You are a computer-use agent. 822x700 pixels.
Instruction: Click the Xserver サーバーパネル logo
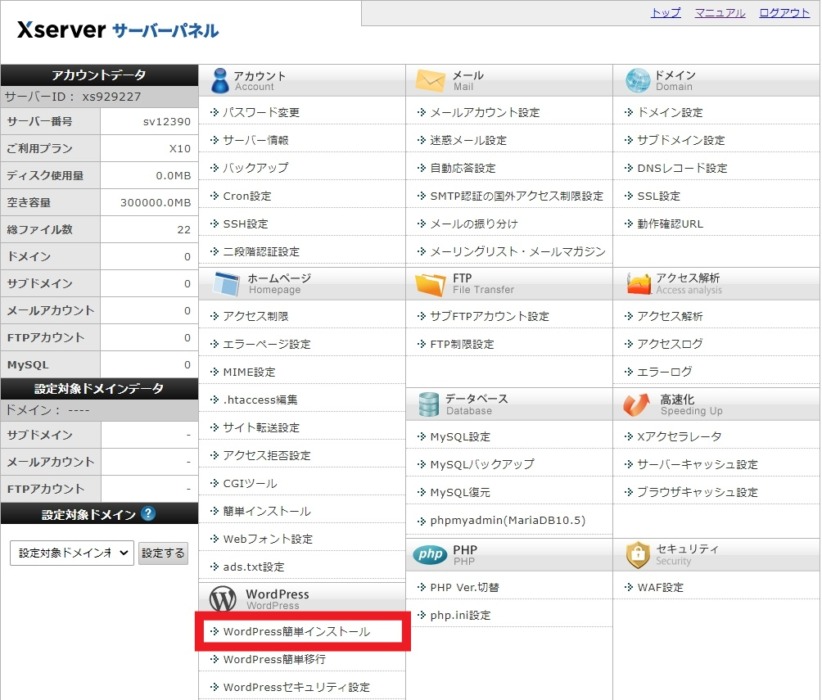pyautogui.click(x=118, y=30)
